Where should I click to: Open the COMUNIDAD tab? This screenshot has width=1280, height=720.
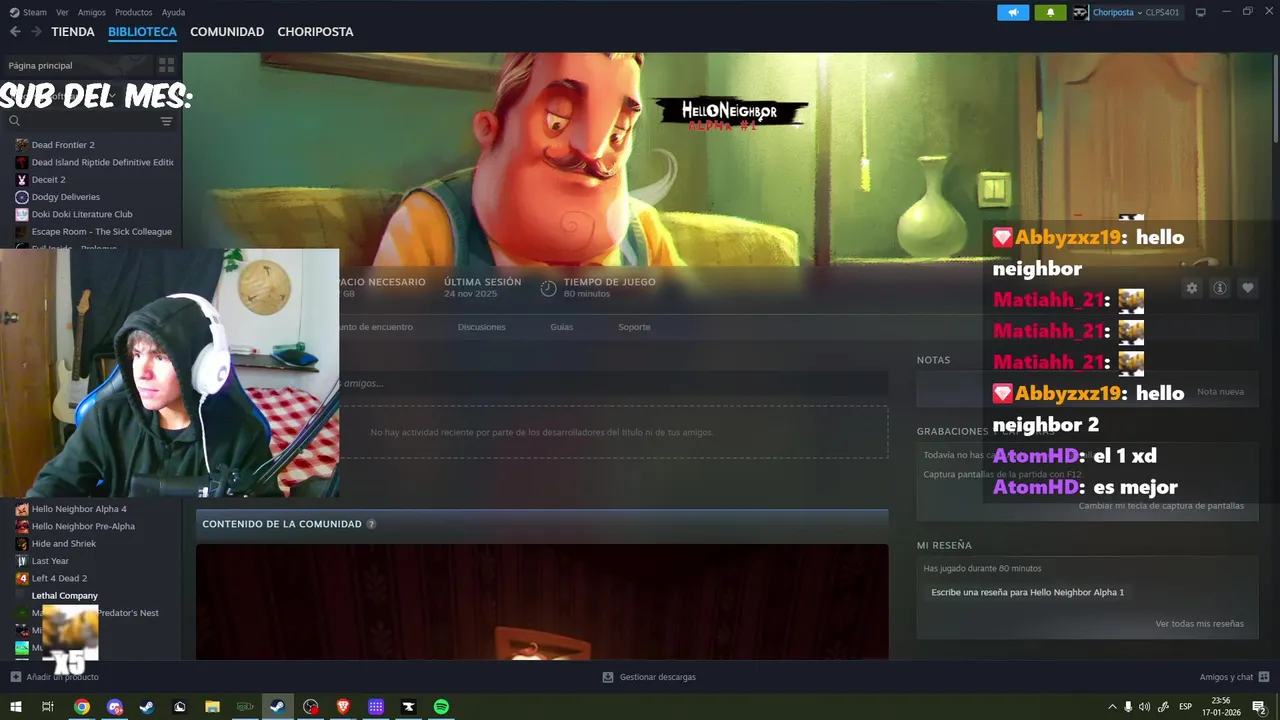pos(227,32)
